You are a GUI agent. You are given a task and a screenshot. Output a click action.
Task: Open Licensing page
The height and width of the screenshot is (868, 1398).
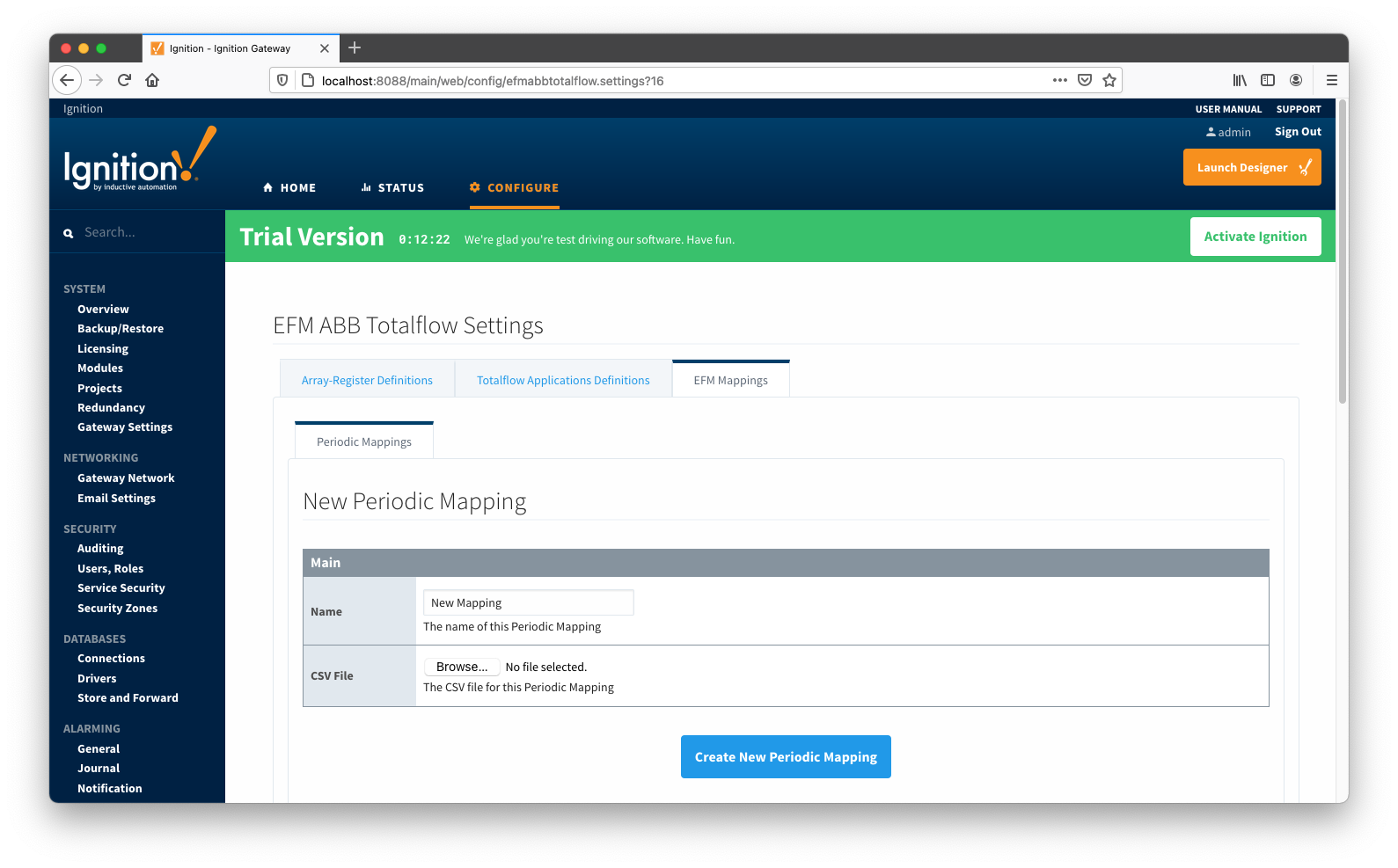(103, 348)
